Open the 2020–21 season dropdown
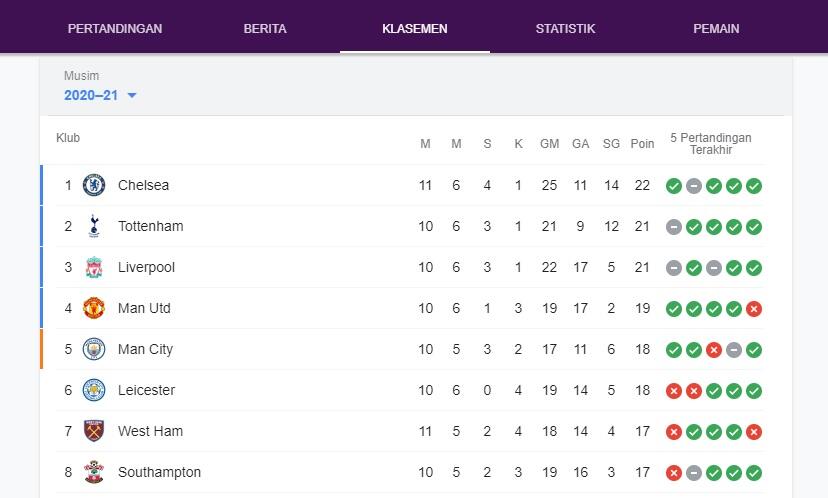Viewport: 828px width, 498px height. point(91,95)
